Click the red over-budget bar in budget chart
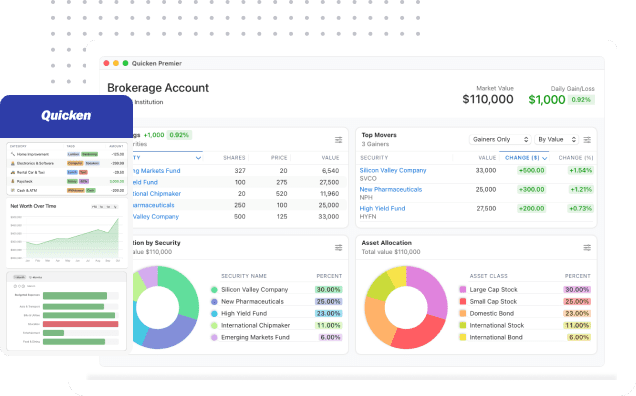Viewport: 636px width, 396px height. tap(80, 324)
